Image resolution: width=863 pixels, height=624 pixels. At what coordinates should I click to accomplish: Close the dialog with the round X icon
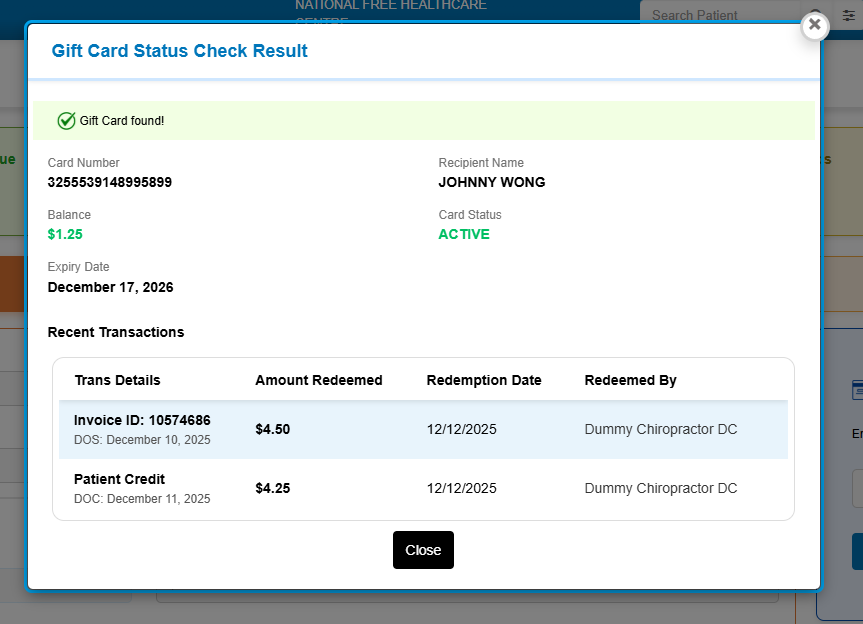815,25
